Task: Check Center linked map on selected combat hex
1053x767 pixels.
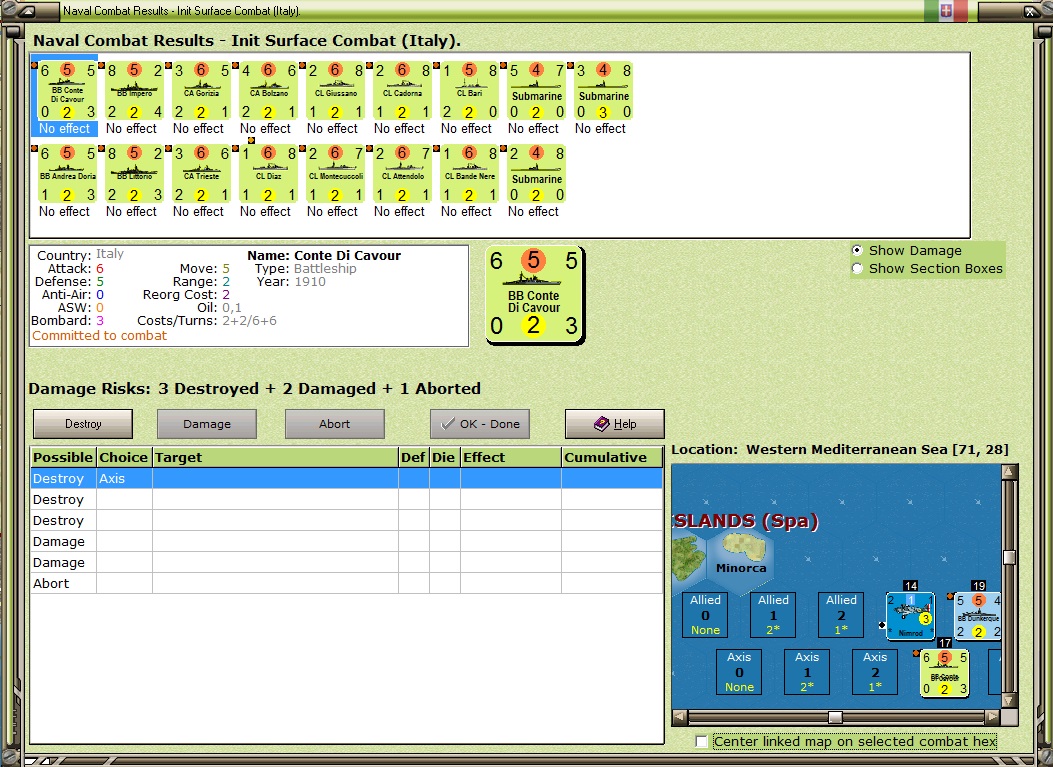Action: 702,741
